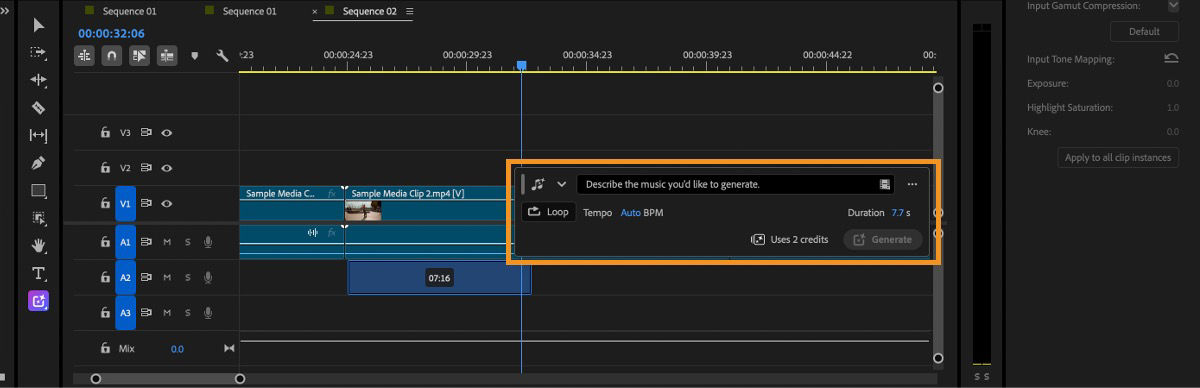
Task: Solo the A2 track
Action: pos(187,277)
